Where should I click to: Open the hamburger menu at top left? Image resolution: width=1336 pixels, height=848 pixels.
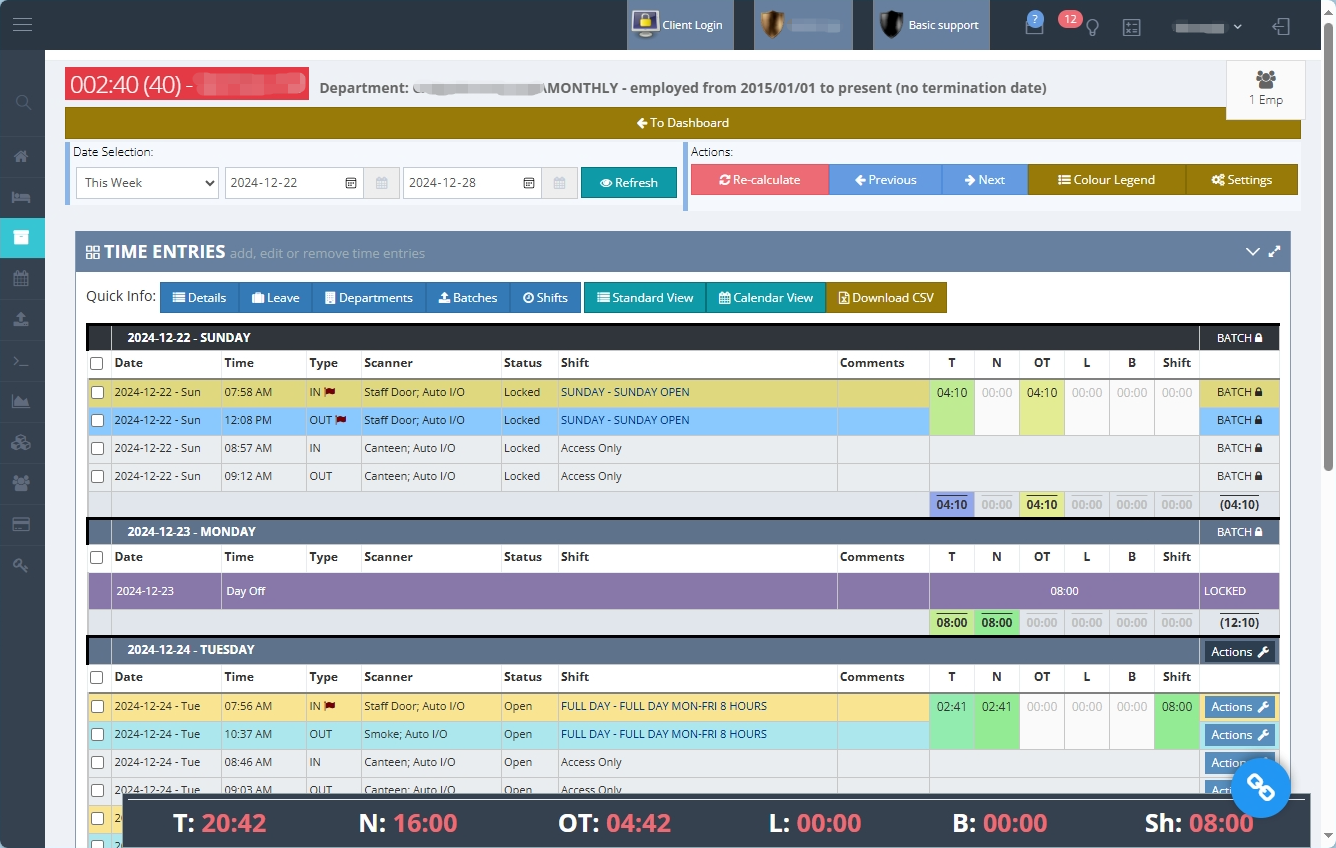pos(22,25)
